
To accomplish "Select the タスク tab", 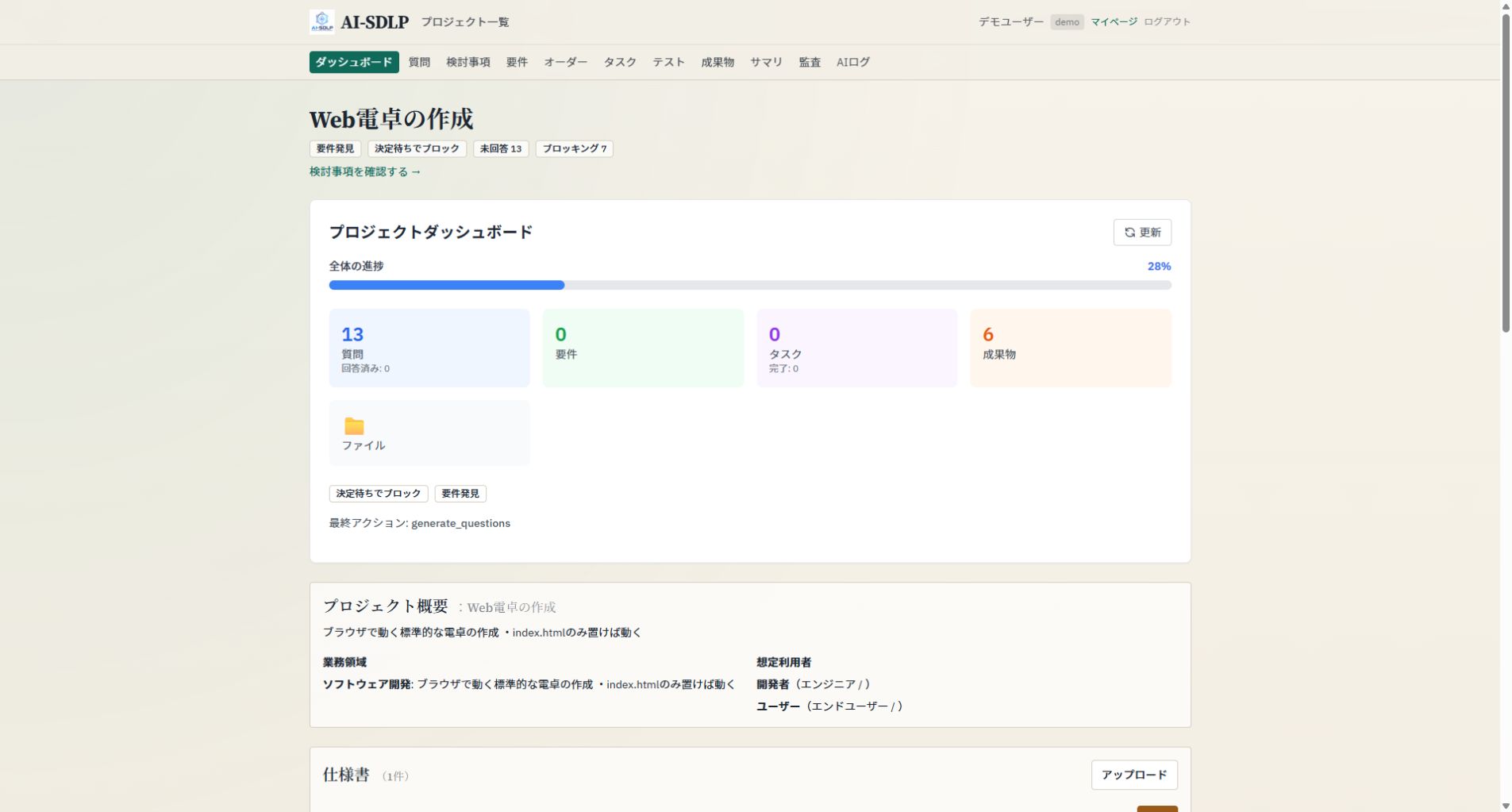I will (x=620, y=62).
